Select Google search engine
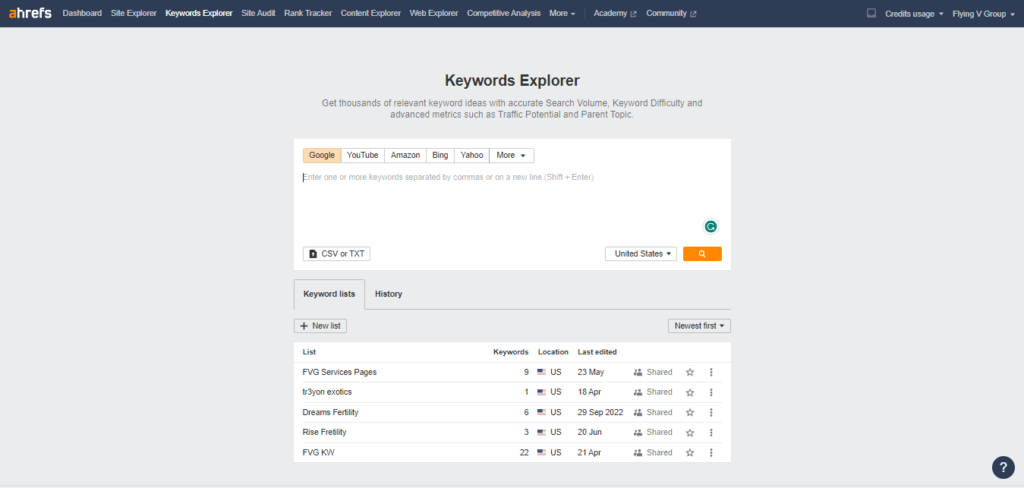 (x=322, y=155)
